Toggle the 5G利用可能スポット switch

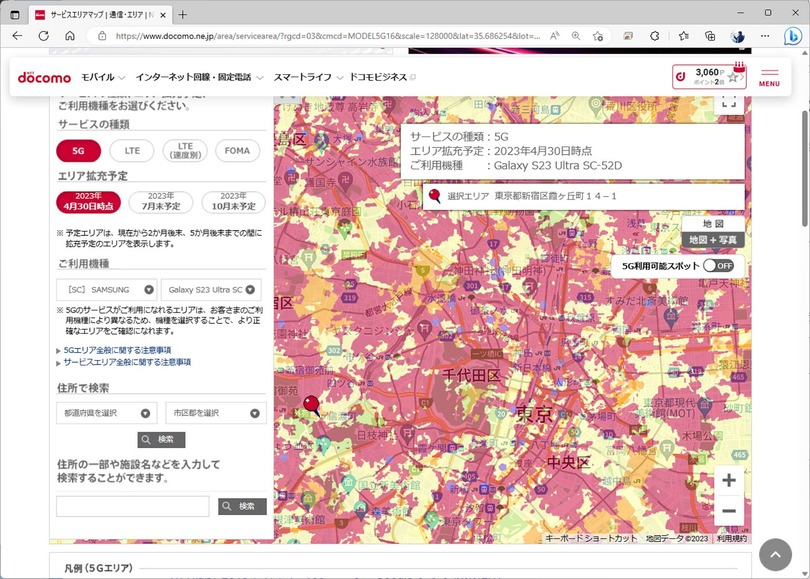click(719, 265)
